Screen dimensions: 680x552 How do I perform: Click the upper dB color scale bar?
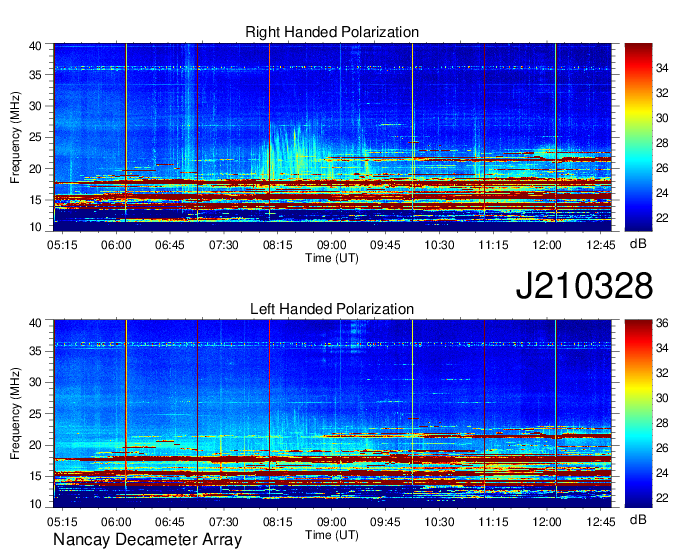tap(638, 137)
